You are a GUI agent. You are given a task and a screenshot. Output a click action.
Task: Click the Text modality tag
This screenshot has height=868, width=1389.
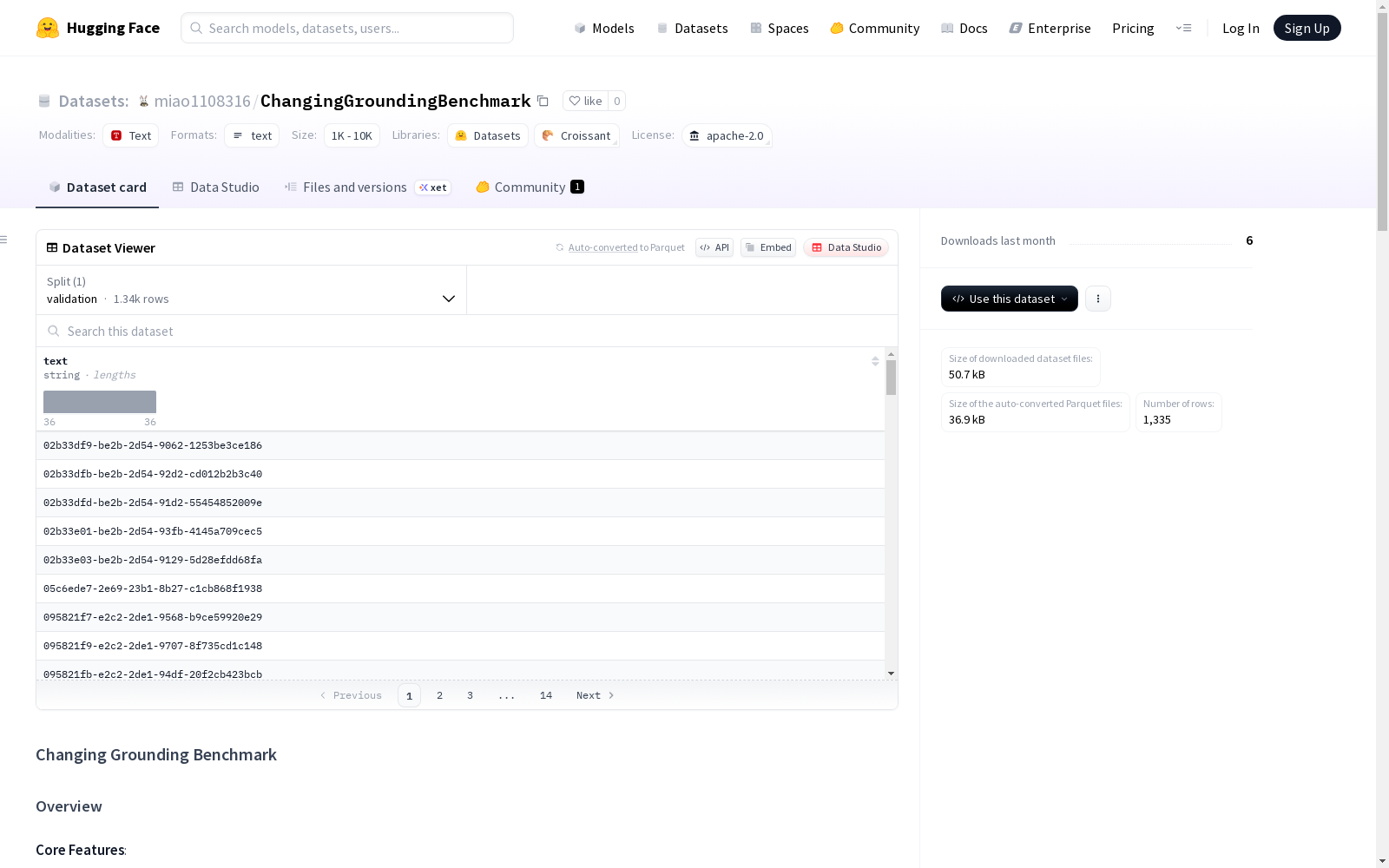[x=130, y=135]
